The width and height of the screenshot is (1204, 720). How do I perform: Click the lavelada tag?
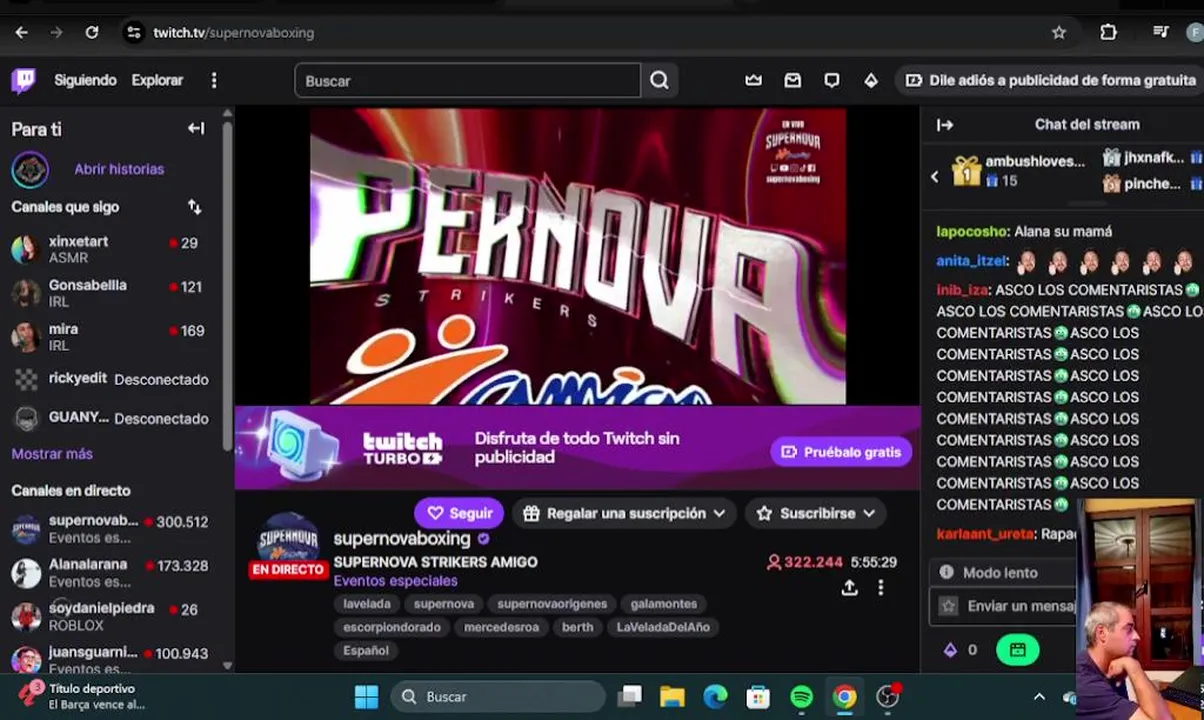point(367,604)
